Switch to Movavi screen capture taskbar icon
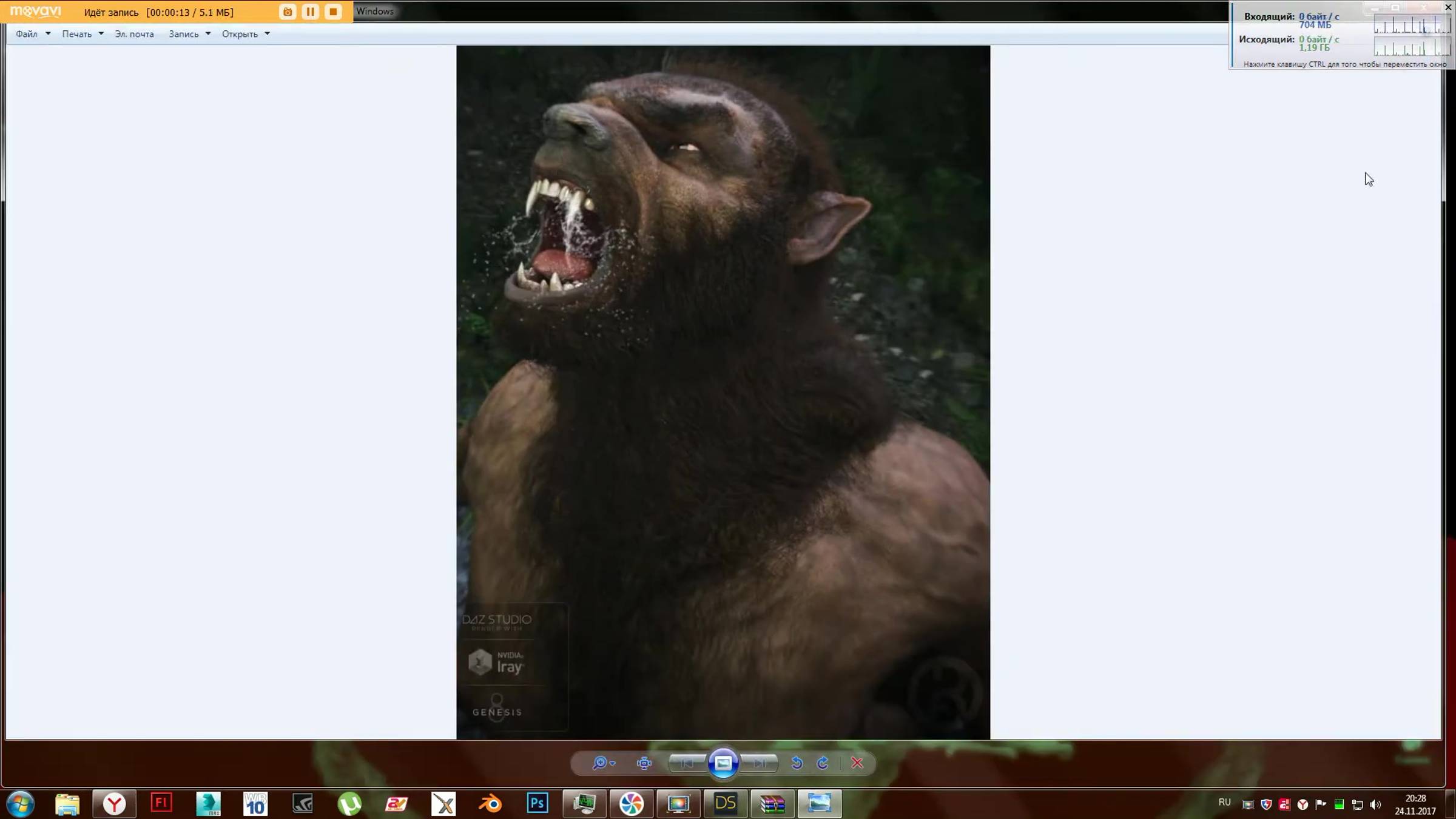Viewport: 1456px width, 819px height. click(678, 804)
